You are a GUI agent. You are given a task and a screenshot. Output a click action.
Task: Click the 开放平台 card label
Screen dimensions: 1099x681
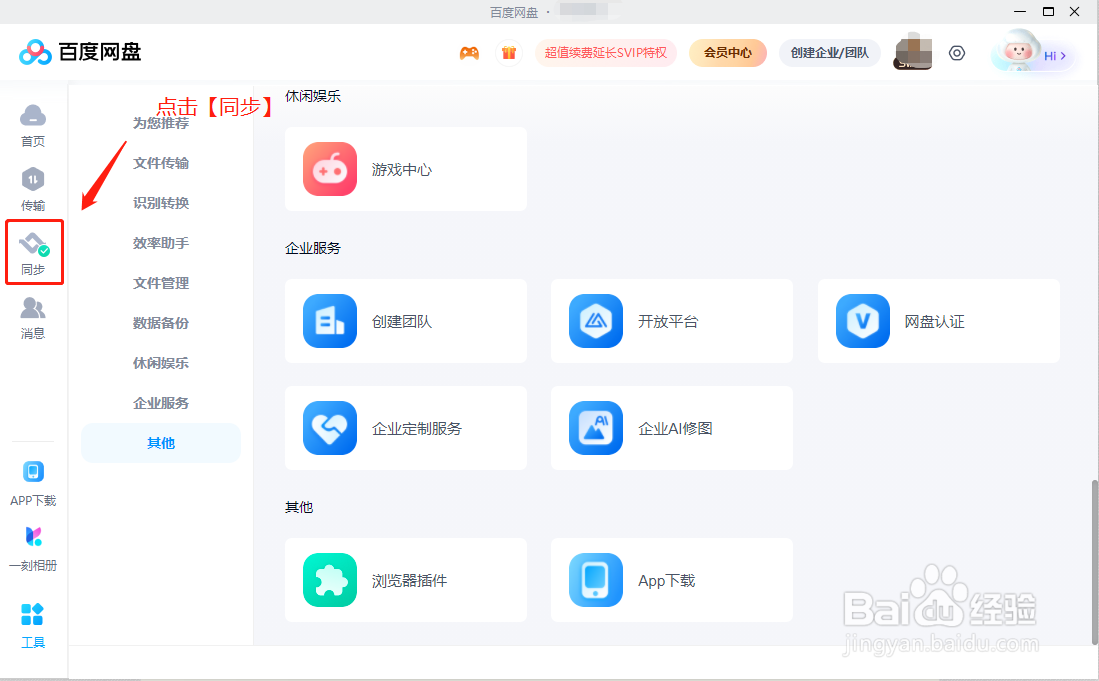tap(668, 322)
